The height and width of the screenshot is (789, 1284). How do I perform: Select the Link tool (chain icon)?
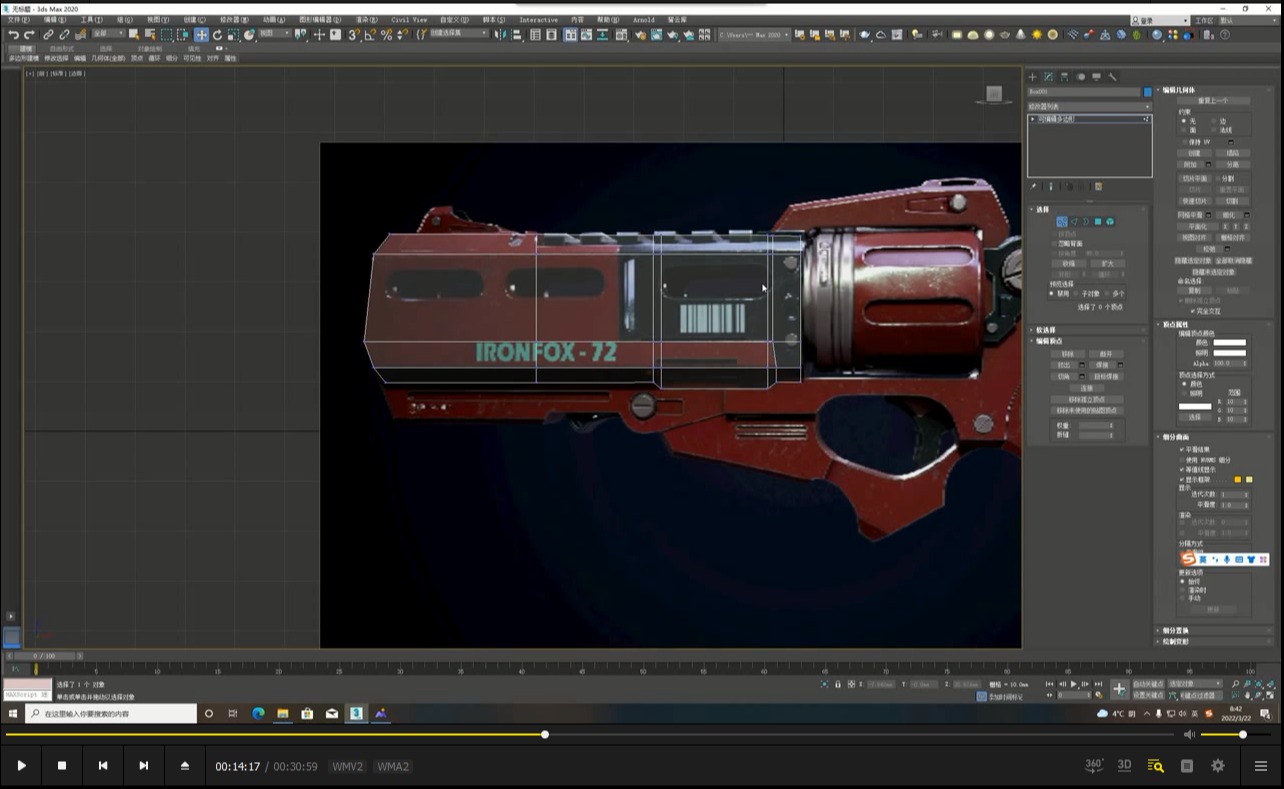pyautogui.click(x=47, y=34)
